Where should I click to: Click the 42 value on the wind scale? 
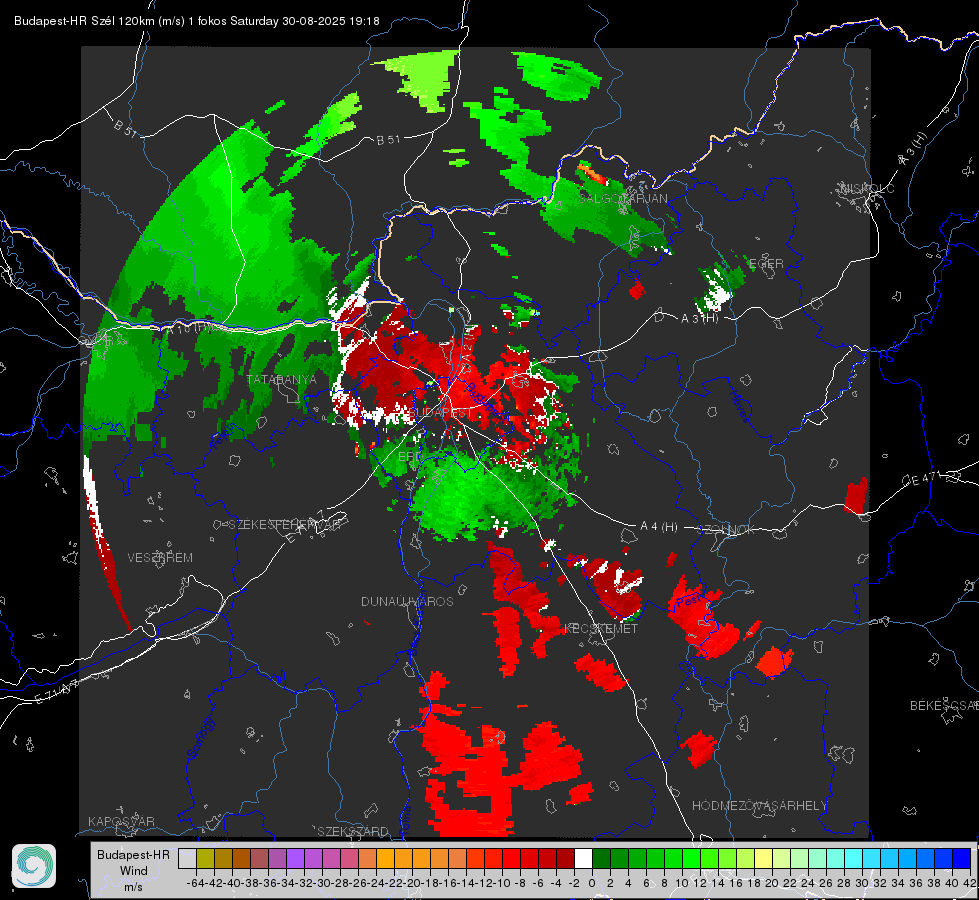[x=970, y=883]
